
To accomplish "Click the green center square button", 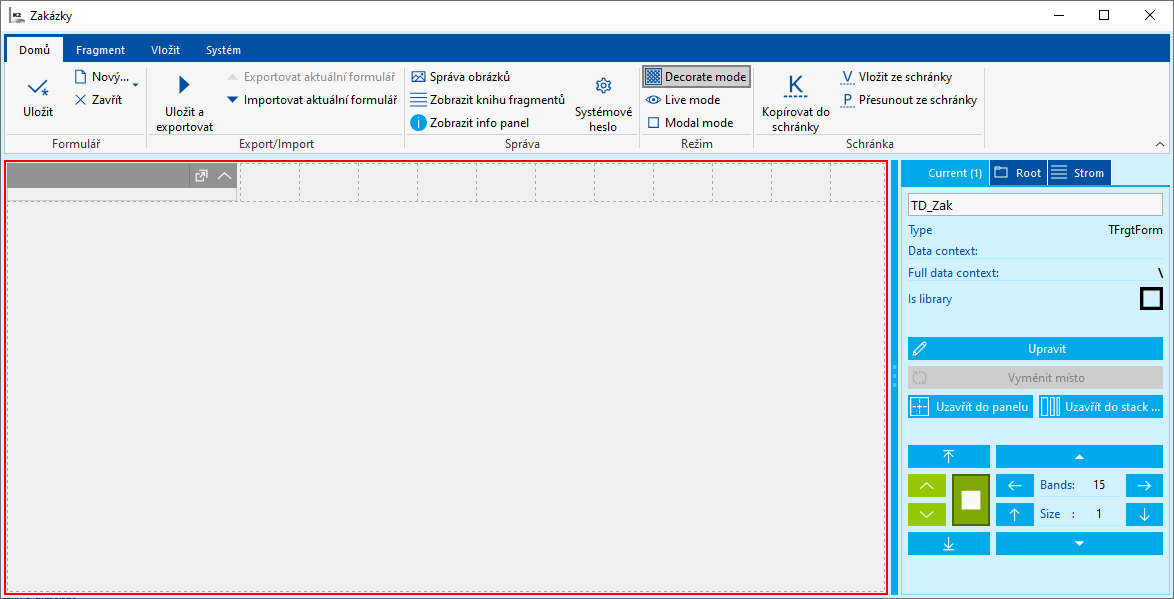I will click(971, 500).
